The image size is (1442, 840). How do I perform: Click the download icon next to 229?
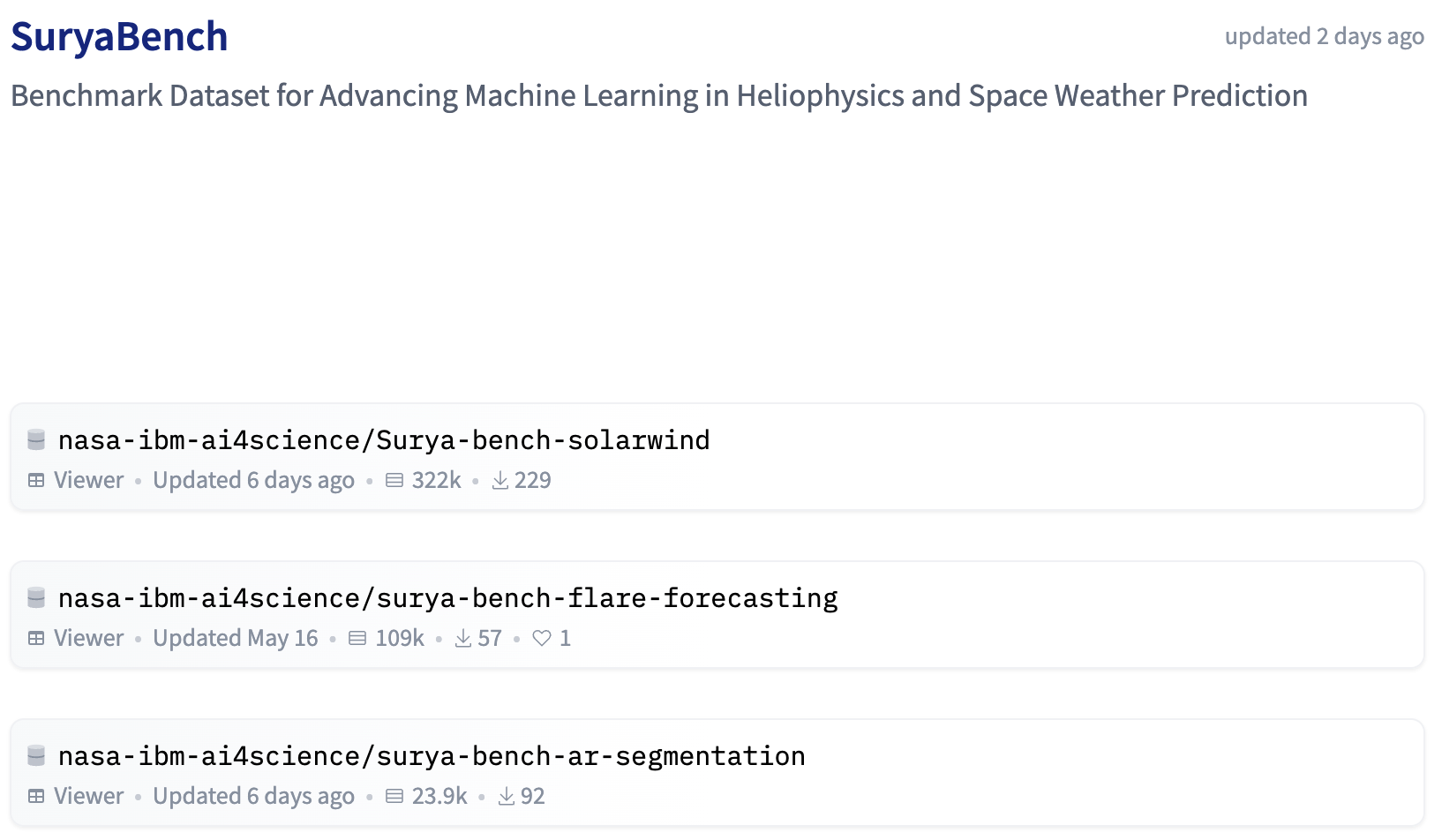[500, 480]
